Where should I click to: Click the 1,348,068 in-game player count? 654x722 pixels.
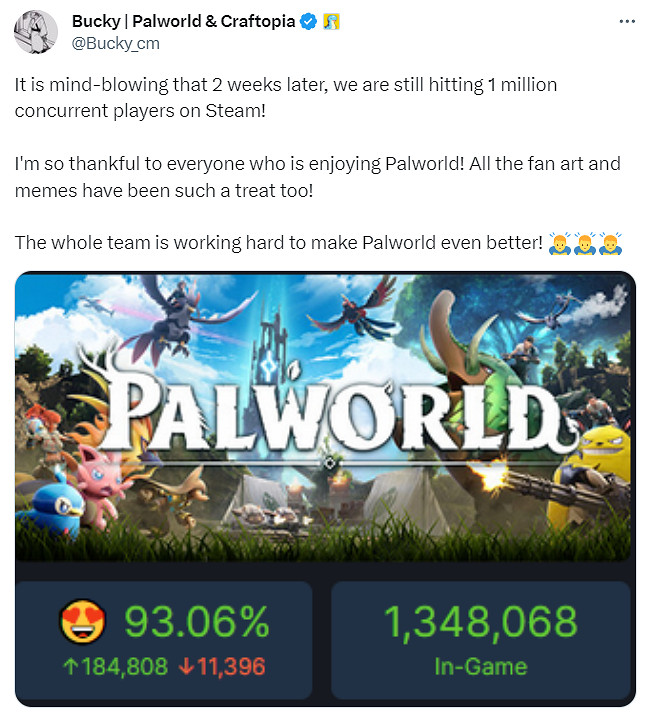(x=480, y=622)
